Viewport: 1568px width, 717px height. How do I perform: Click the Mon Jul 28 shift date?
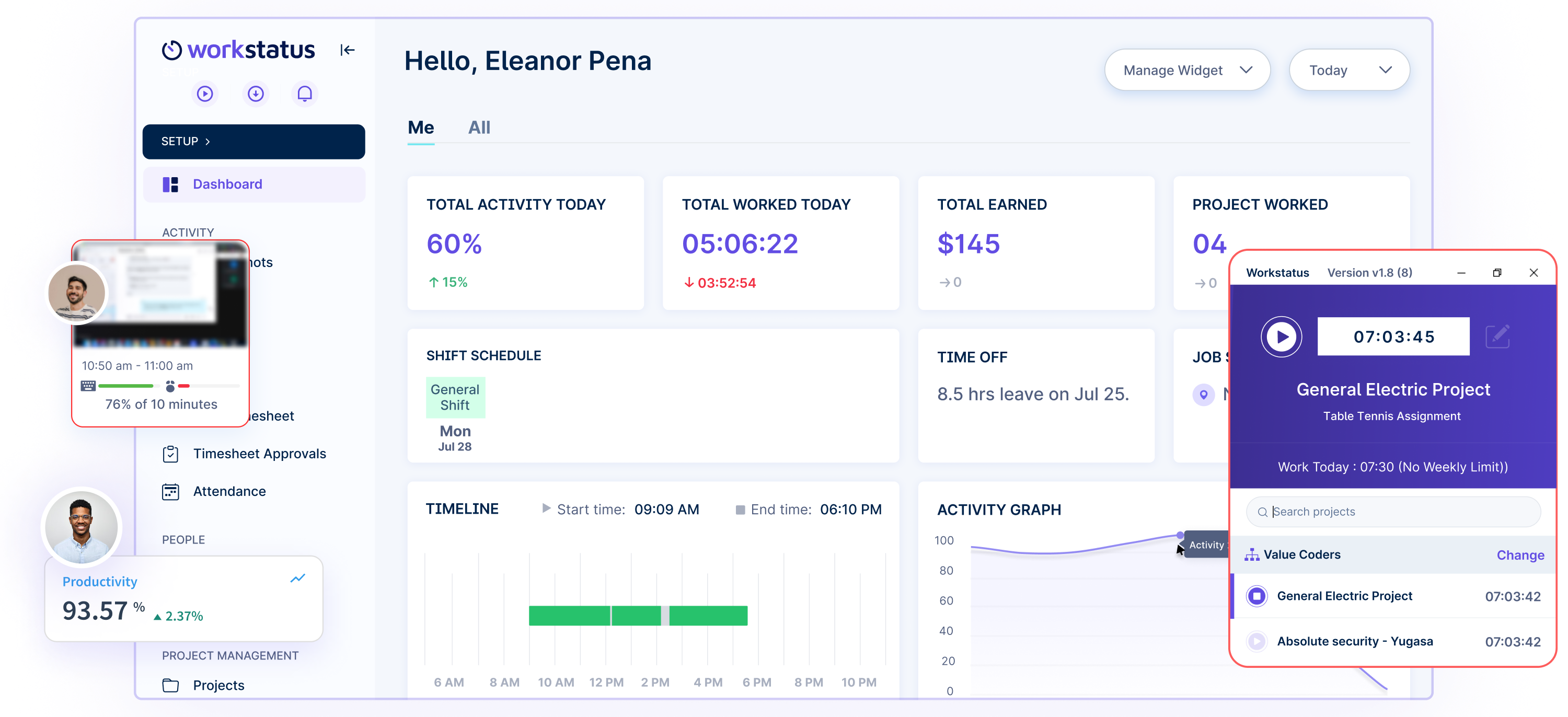455,437
